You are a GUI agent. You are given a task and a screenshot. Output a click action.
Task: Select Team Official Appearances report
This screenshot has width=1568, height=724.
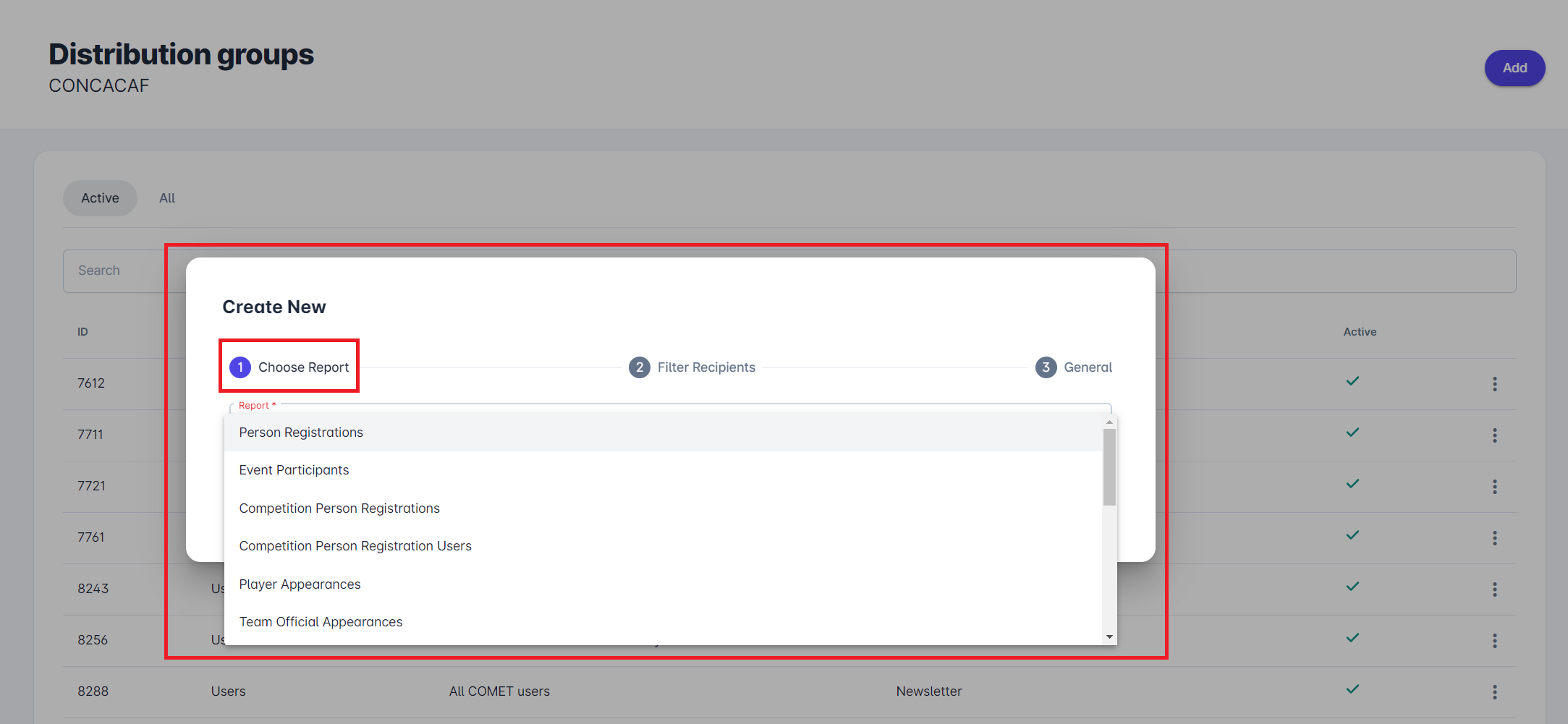pos(321,622)
